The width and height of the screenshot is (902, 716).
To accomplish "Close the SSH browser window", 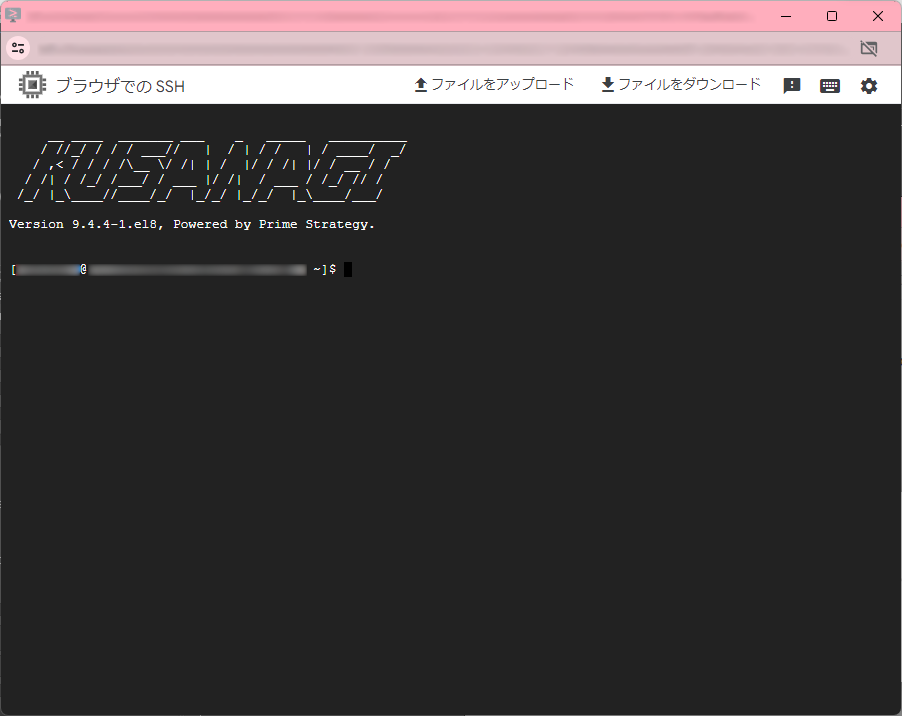I will [878, 16].
